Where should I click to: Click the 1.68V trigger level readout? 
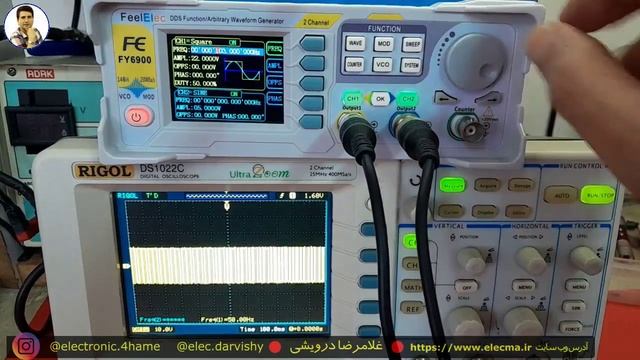[x=314, y=196]
